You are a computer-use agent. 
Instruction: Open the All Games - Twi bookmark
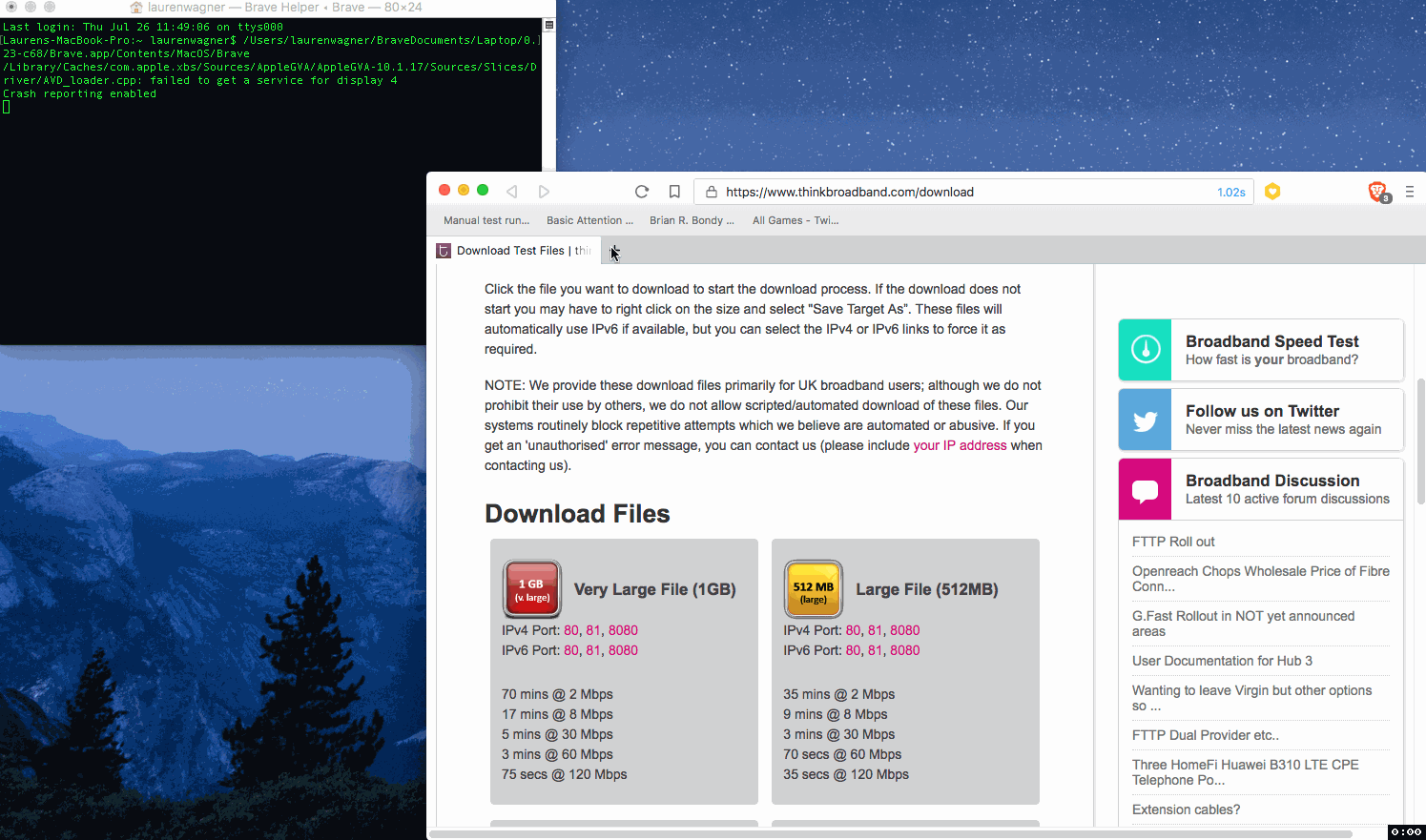796,220
